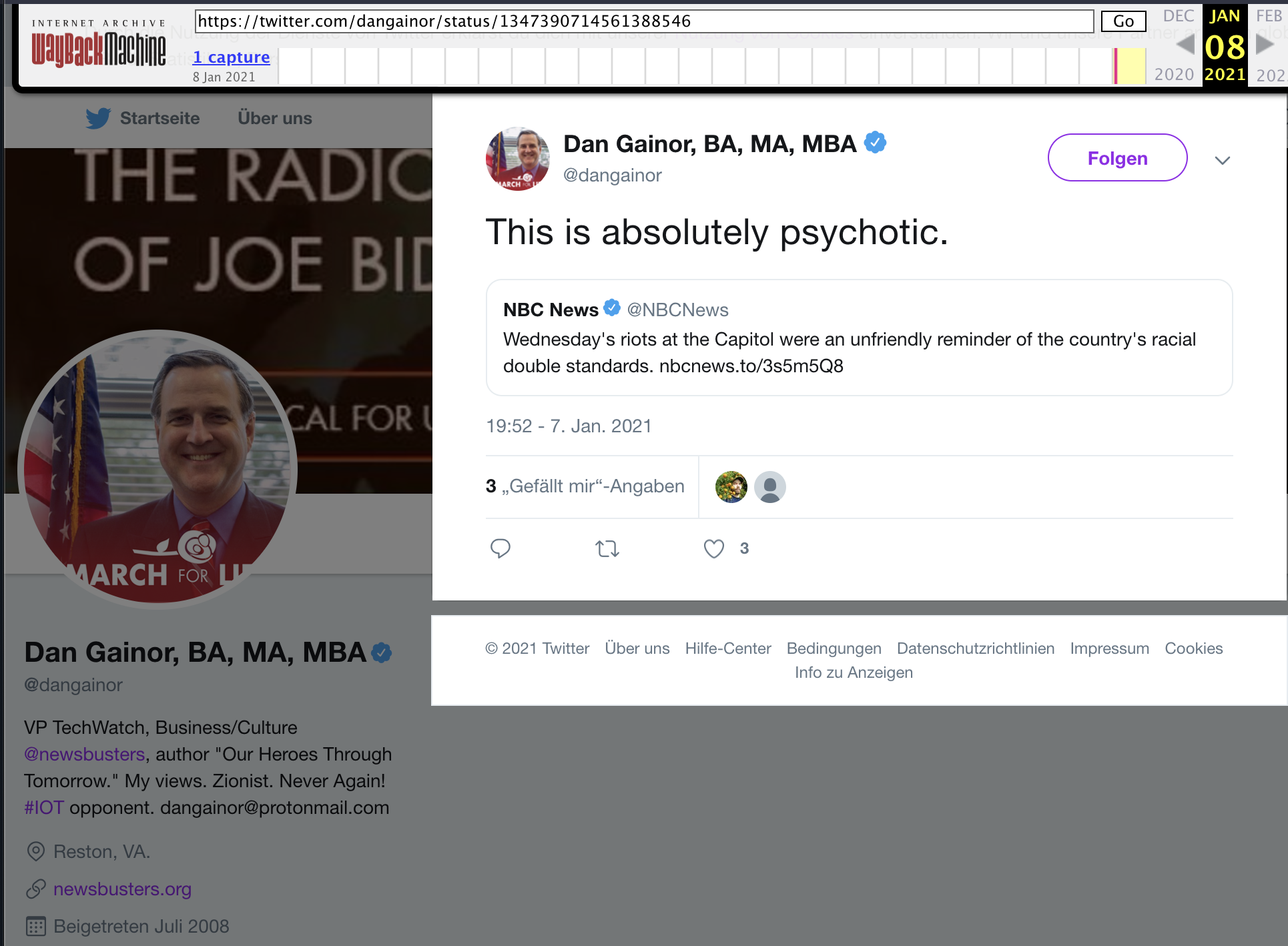Select DEC month in calendar
The width and height of the screenshot is (1288, 946).
pos(1179,16)
